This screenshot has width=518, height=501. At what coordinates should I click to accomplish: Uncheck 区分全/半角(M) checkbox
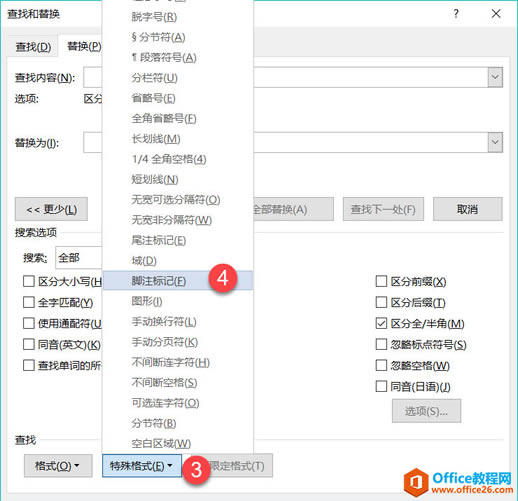point(381,323)
